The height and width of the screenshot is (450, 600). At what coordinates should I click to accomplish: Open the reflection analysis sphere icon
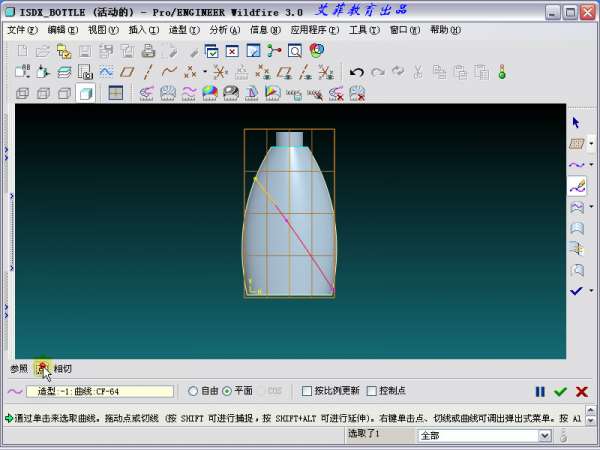[x=231, y=93]
